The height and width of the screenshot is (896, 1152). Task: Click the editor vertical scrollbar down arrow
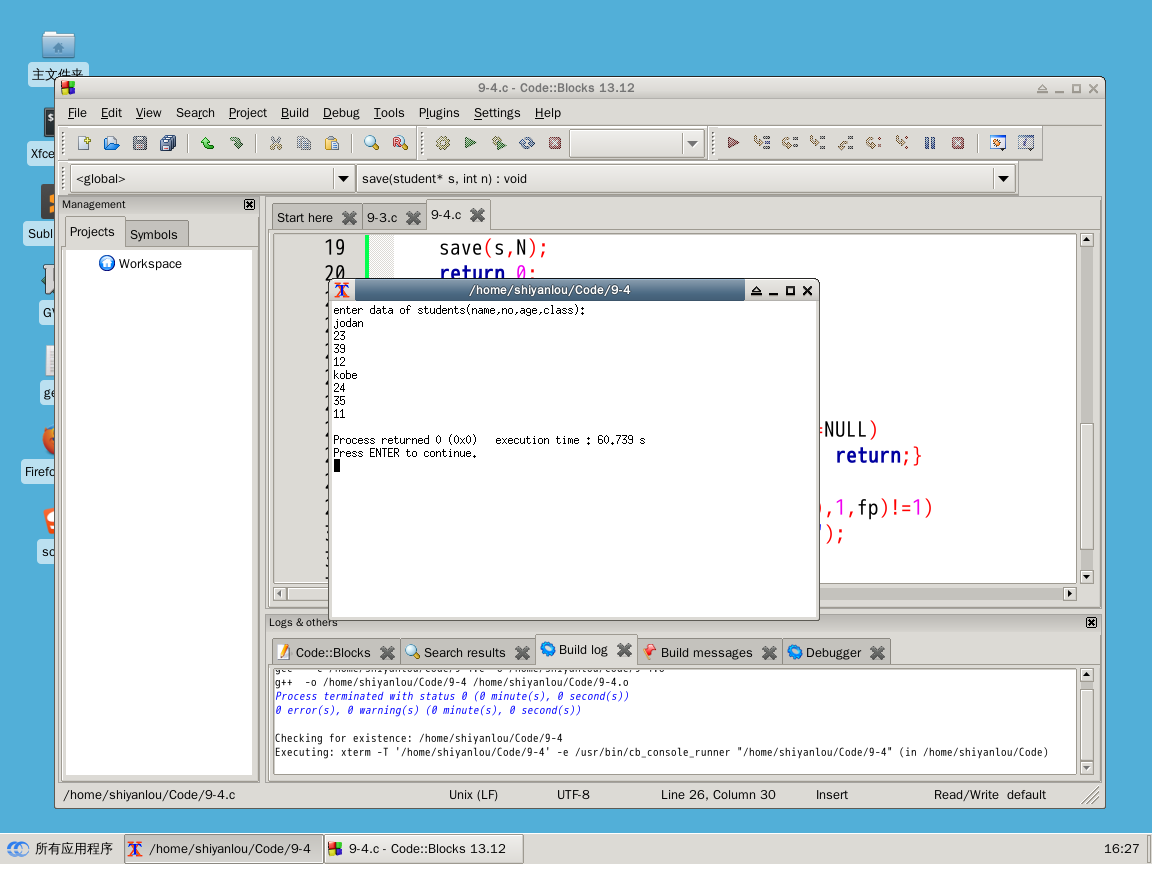click(1087, 577)
